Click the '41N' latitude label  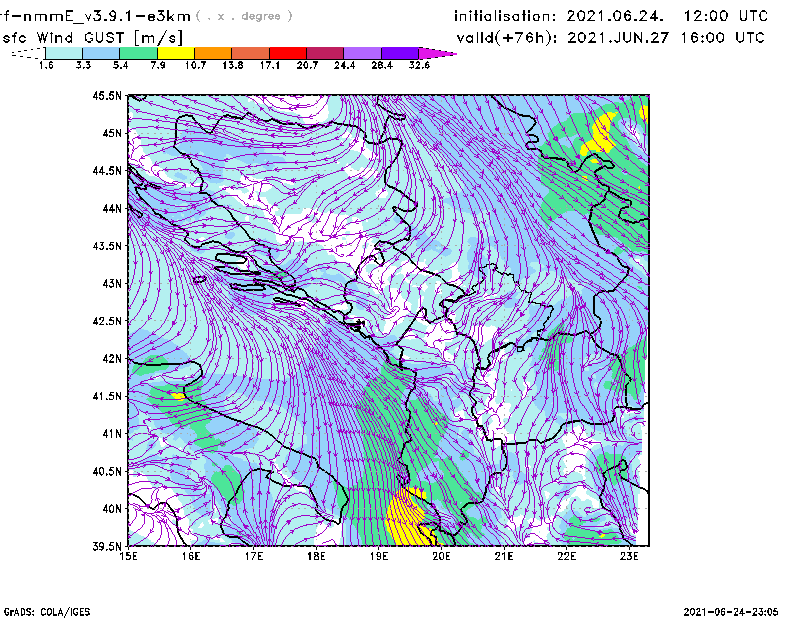(x=112, y=434)
